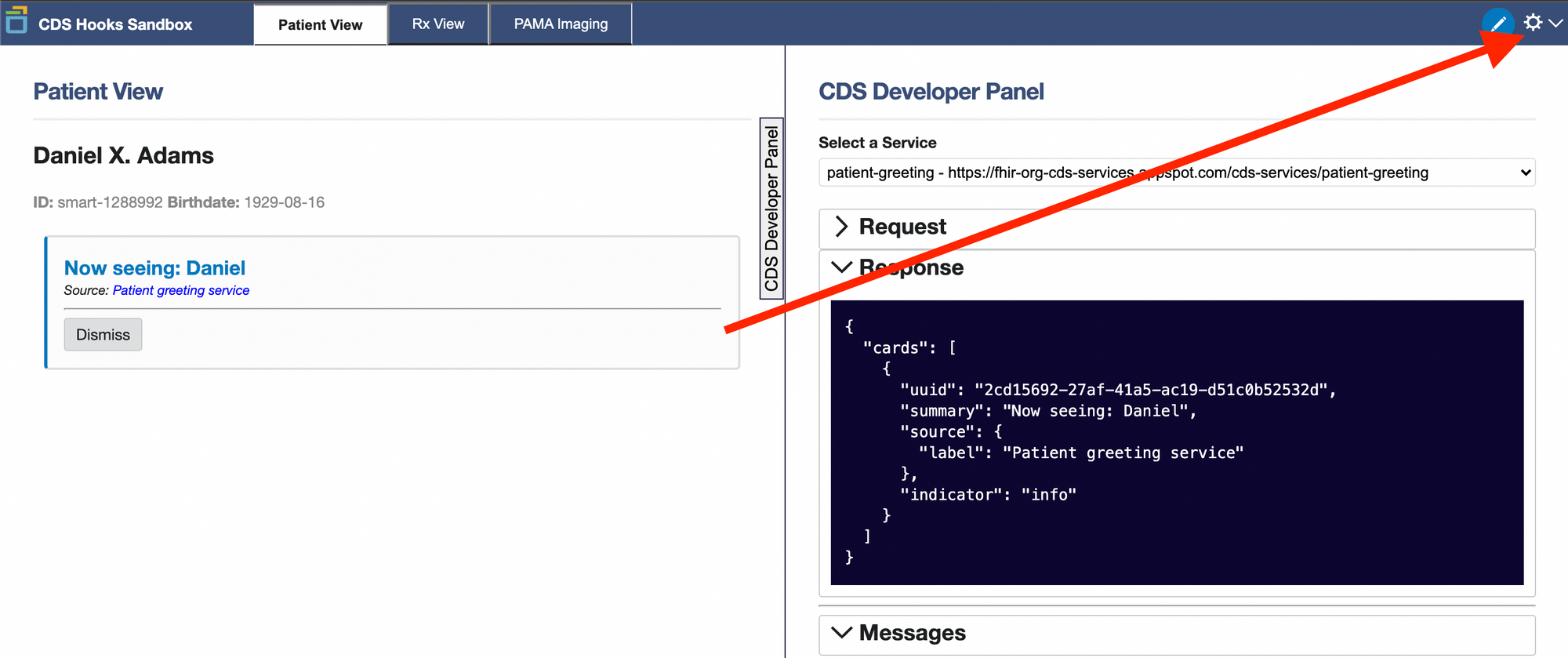Click the uuid value in the response JSON
This screenshot has width=1568, height=658.
[x=1151, y=390]
